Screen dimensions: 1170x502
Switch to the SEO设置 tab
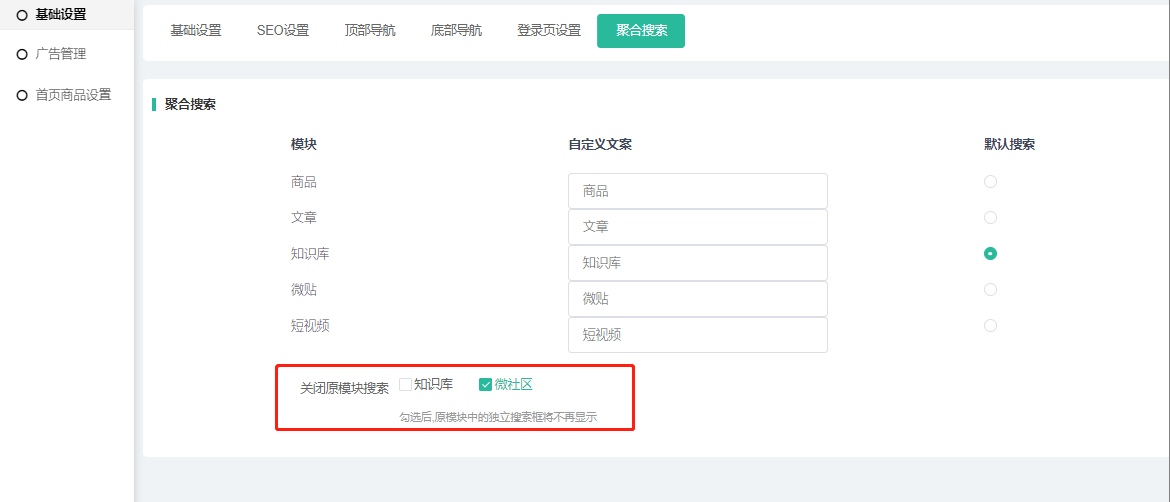283,30
